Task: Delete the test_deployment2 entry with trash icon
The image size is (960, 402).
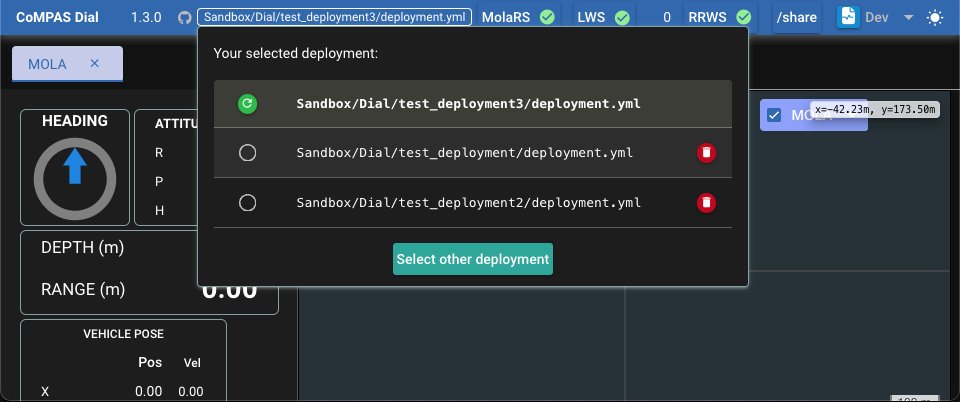Action: [706, 203]
